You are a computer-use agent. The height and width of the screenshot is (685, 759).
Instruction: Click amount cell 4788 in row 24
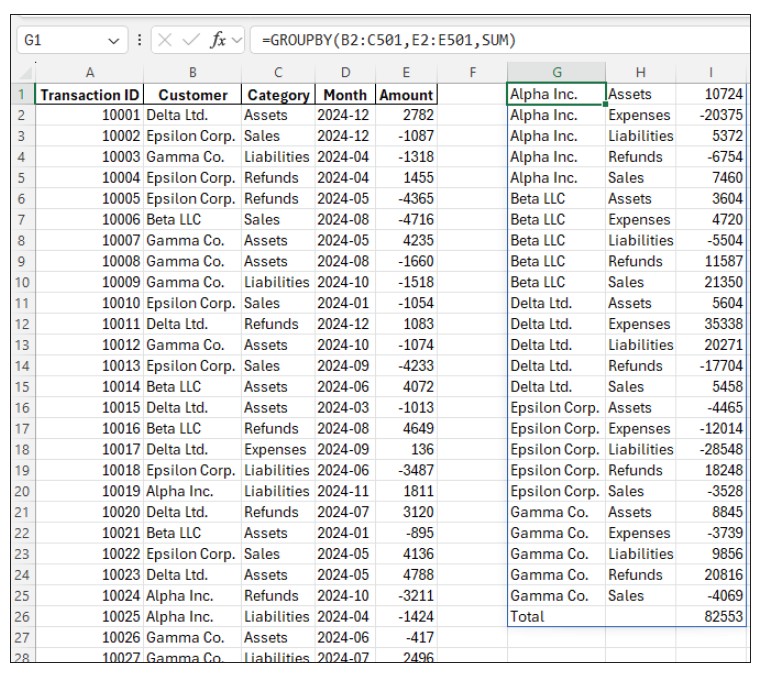coord(406,575)
